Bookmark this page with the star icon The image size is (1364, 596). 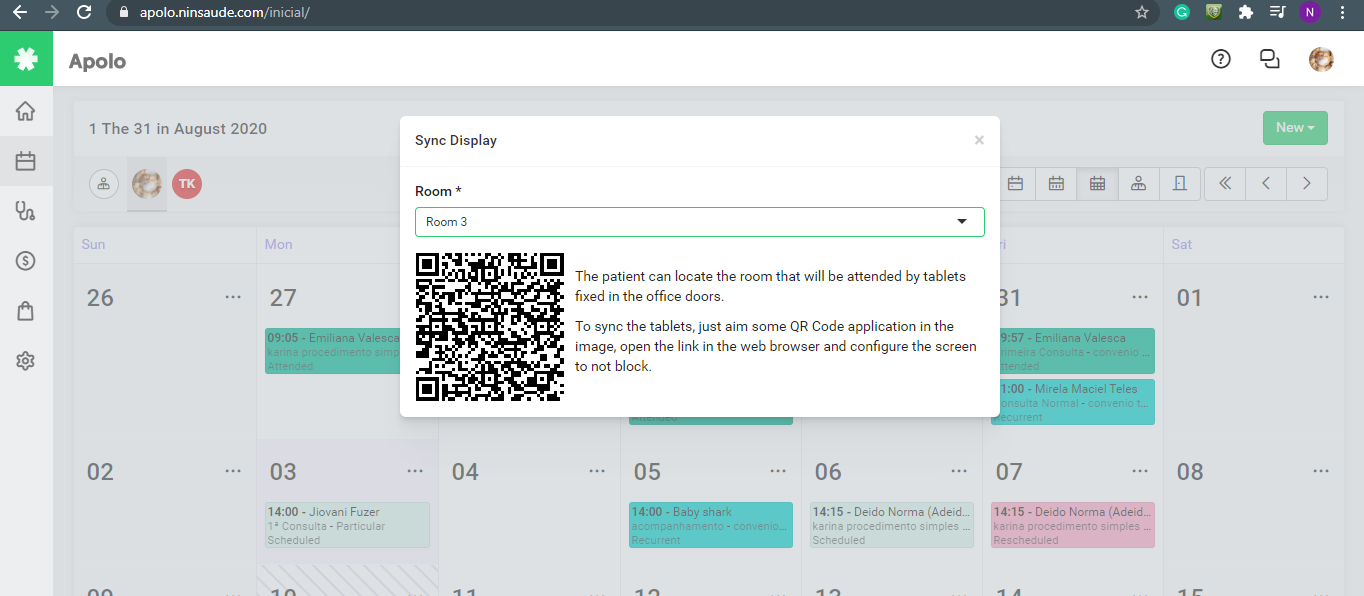tap(1141, 13)
